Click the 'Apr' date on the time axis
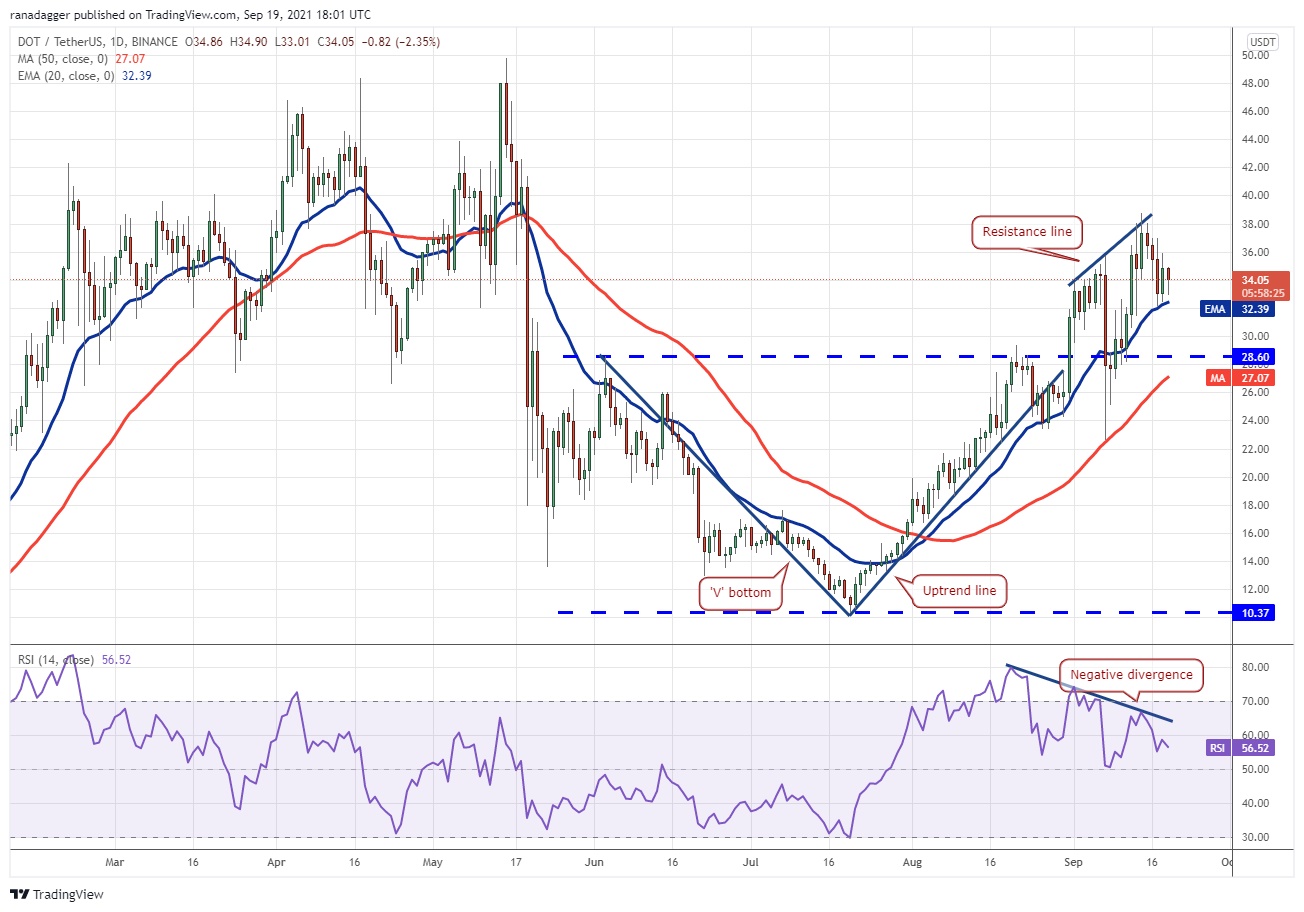This screenshot has height=912, width=1304. tap(276, 861)
